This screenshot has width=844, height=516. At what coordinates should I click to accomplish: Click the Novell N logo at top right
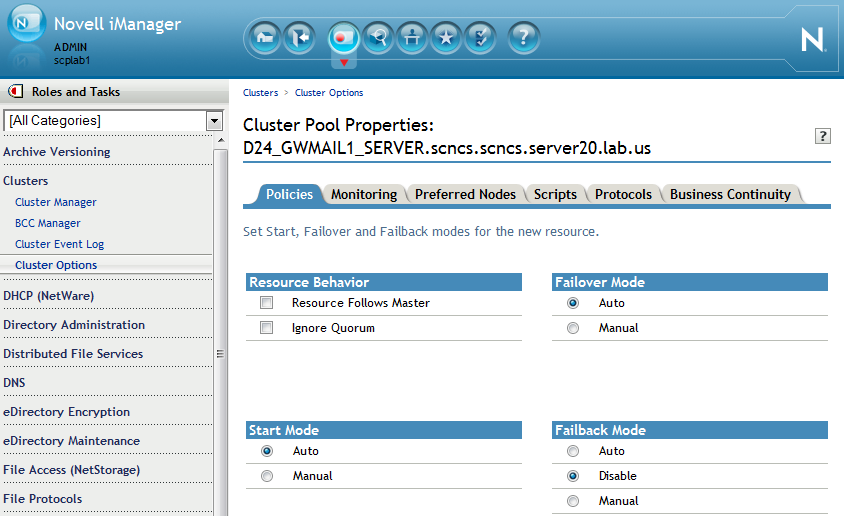tap(813, 40)
